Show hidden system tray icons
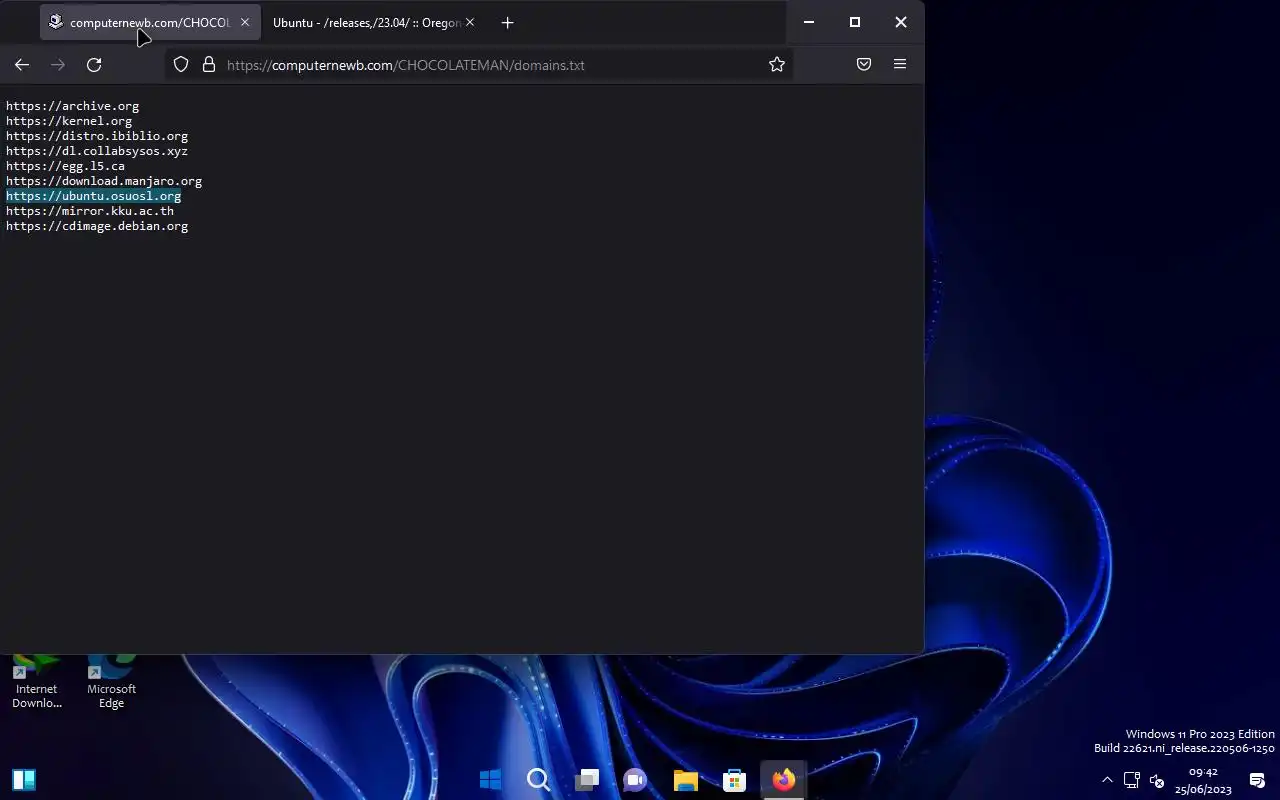1280x800 pixels. tap(1107, 780)
